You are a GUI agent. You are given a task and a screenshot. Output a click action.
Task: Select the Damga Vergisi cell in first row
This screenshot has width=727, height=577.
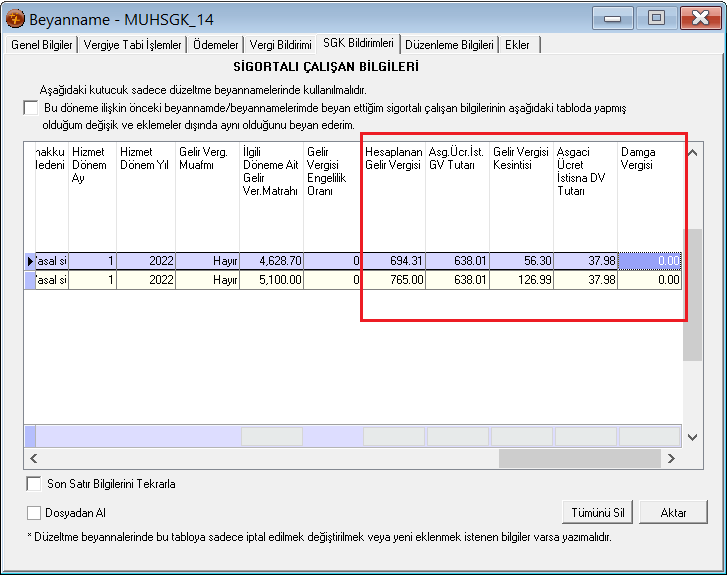(651, 261)
